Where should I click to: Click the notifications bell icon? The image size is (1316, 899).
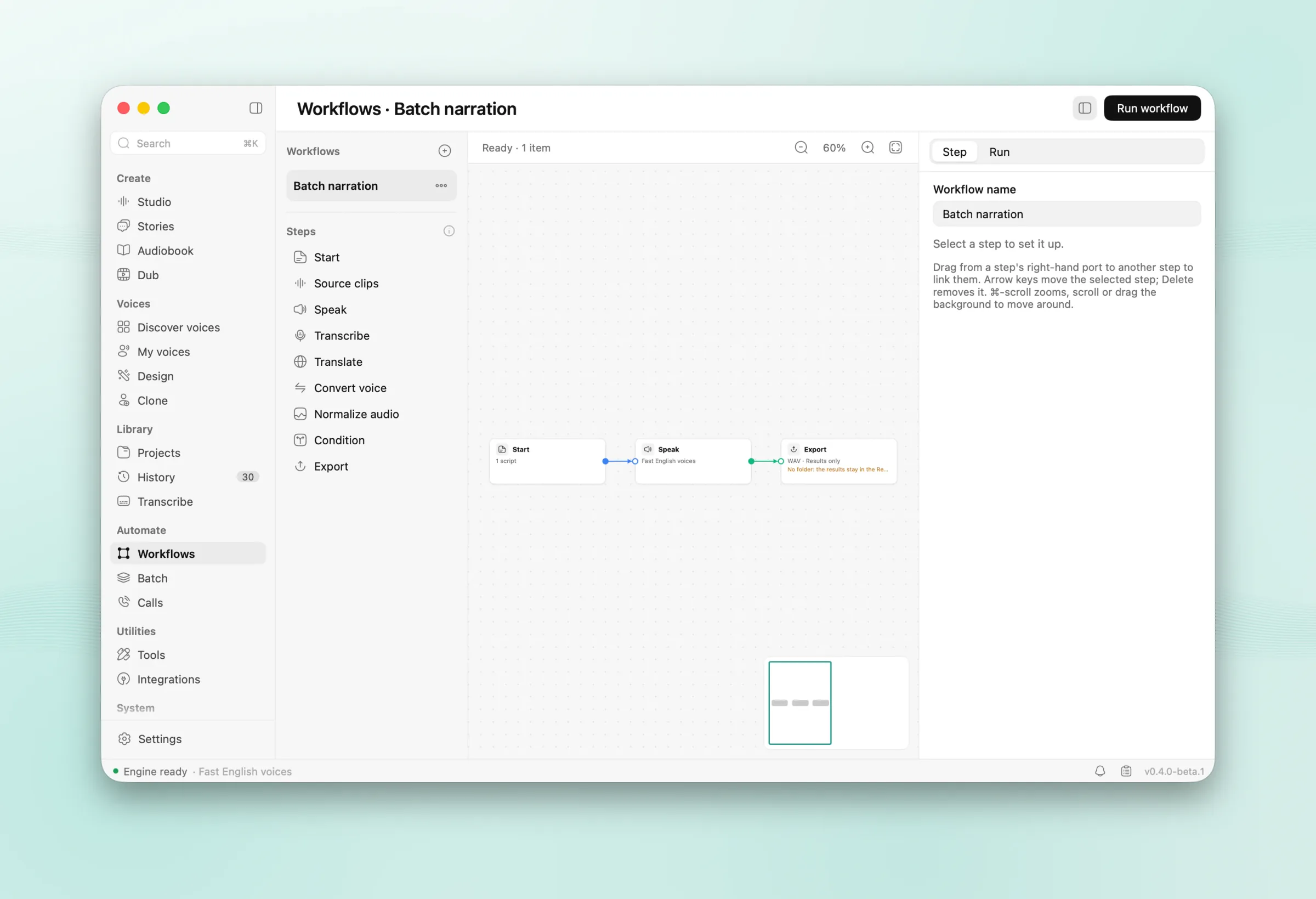1100,771
